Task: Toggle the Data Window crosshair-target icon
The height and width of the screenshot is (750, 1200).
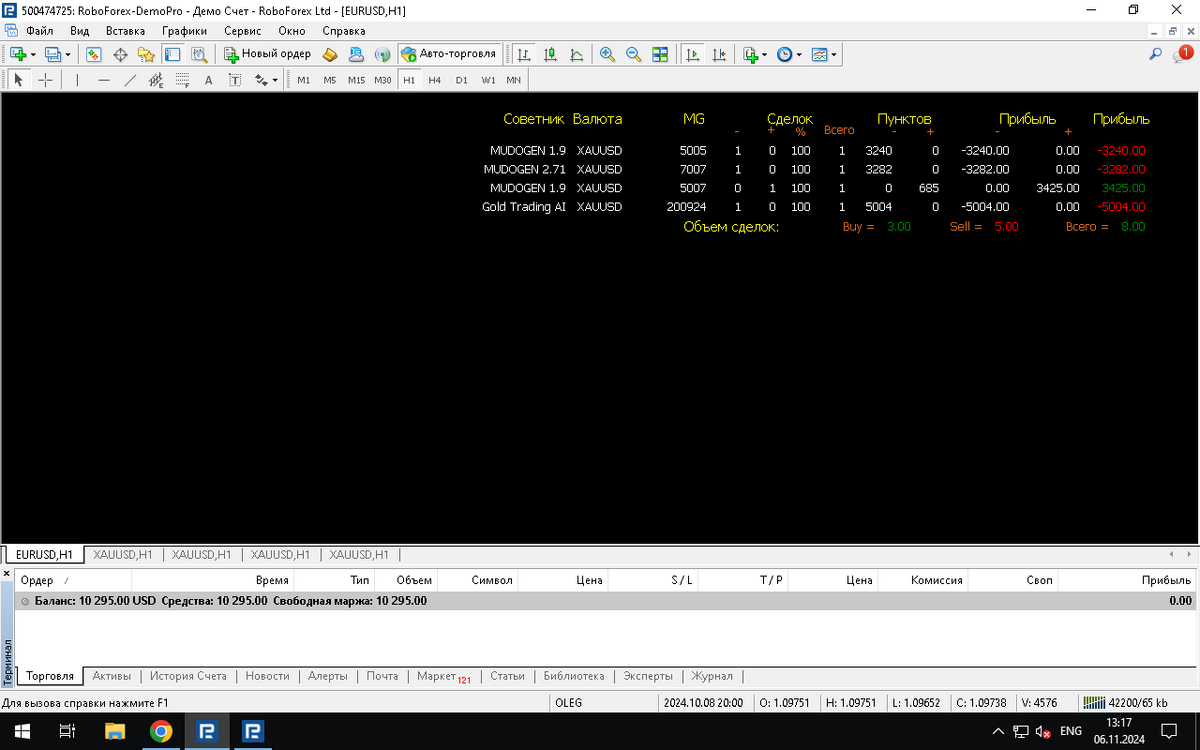Action: click(120, 54)
